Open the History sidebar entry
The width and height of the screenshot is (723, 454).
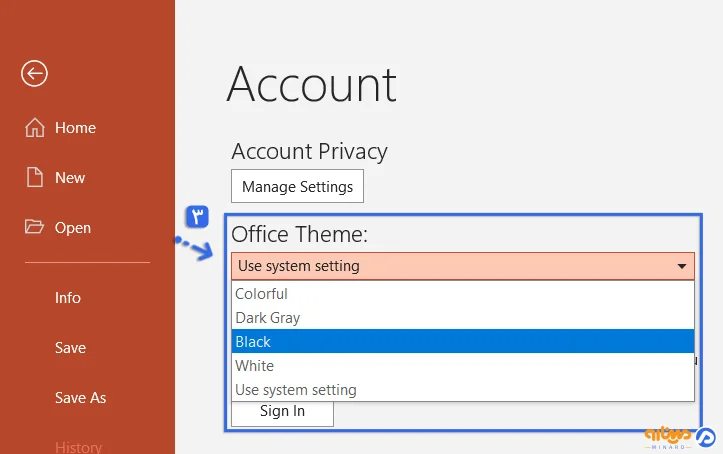(78, 447)
